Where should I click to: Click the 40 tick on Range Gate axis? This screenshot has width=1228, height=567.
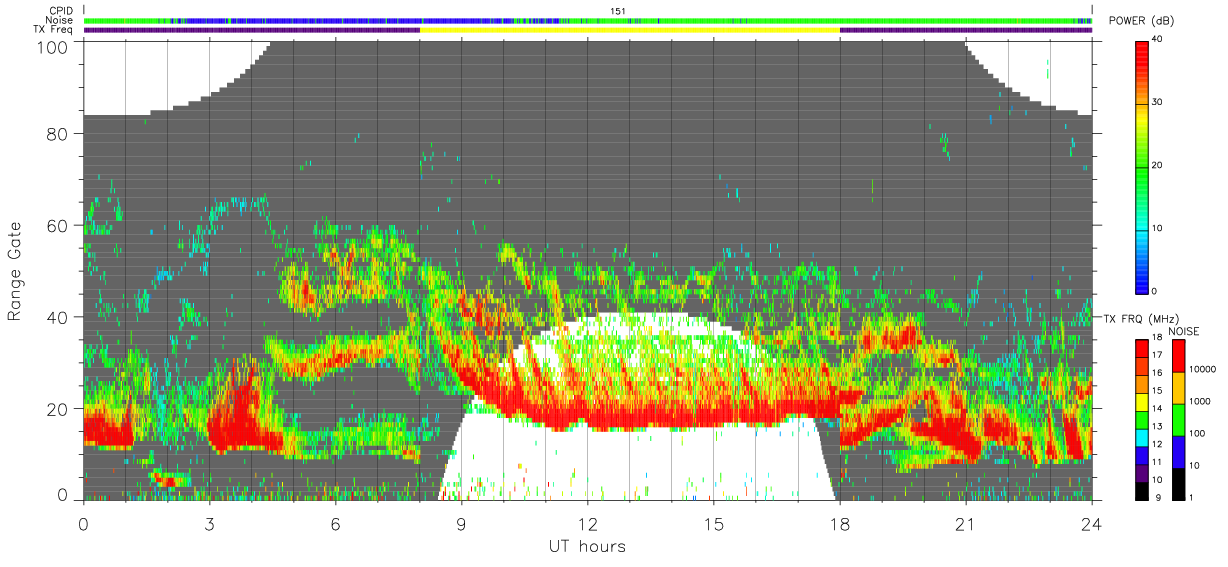59,317
